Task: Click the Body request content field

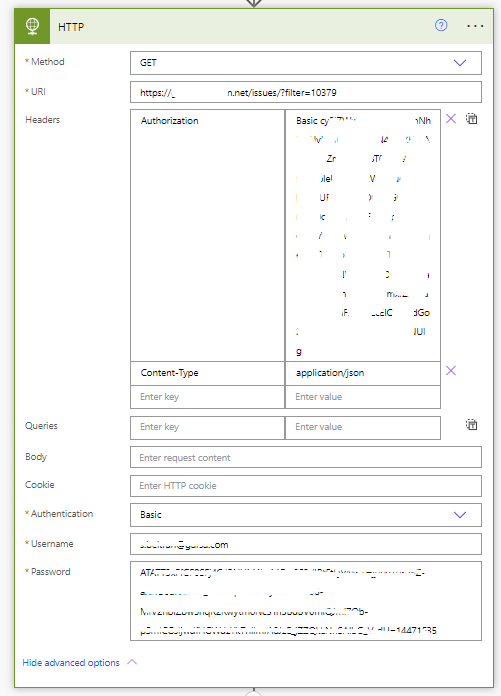Action: click(306, 457)
